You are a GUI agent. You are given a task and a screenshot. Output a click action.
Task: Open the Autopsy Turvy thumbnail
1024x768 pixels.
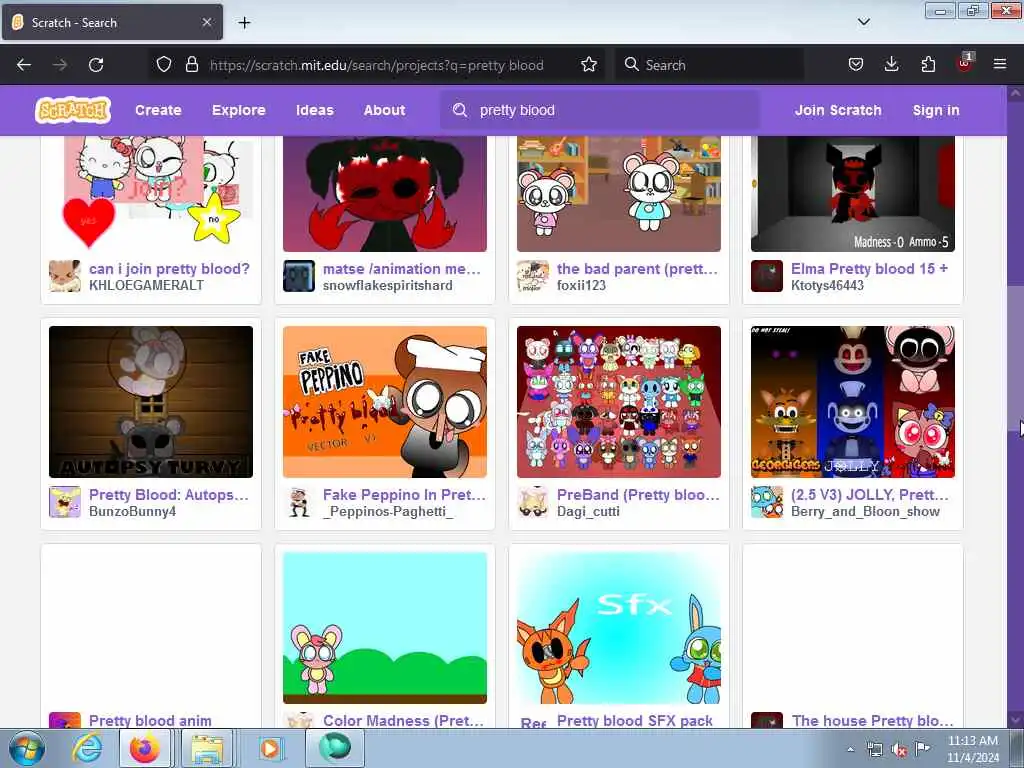(x=151, y=402)
